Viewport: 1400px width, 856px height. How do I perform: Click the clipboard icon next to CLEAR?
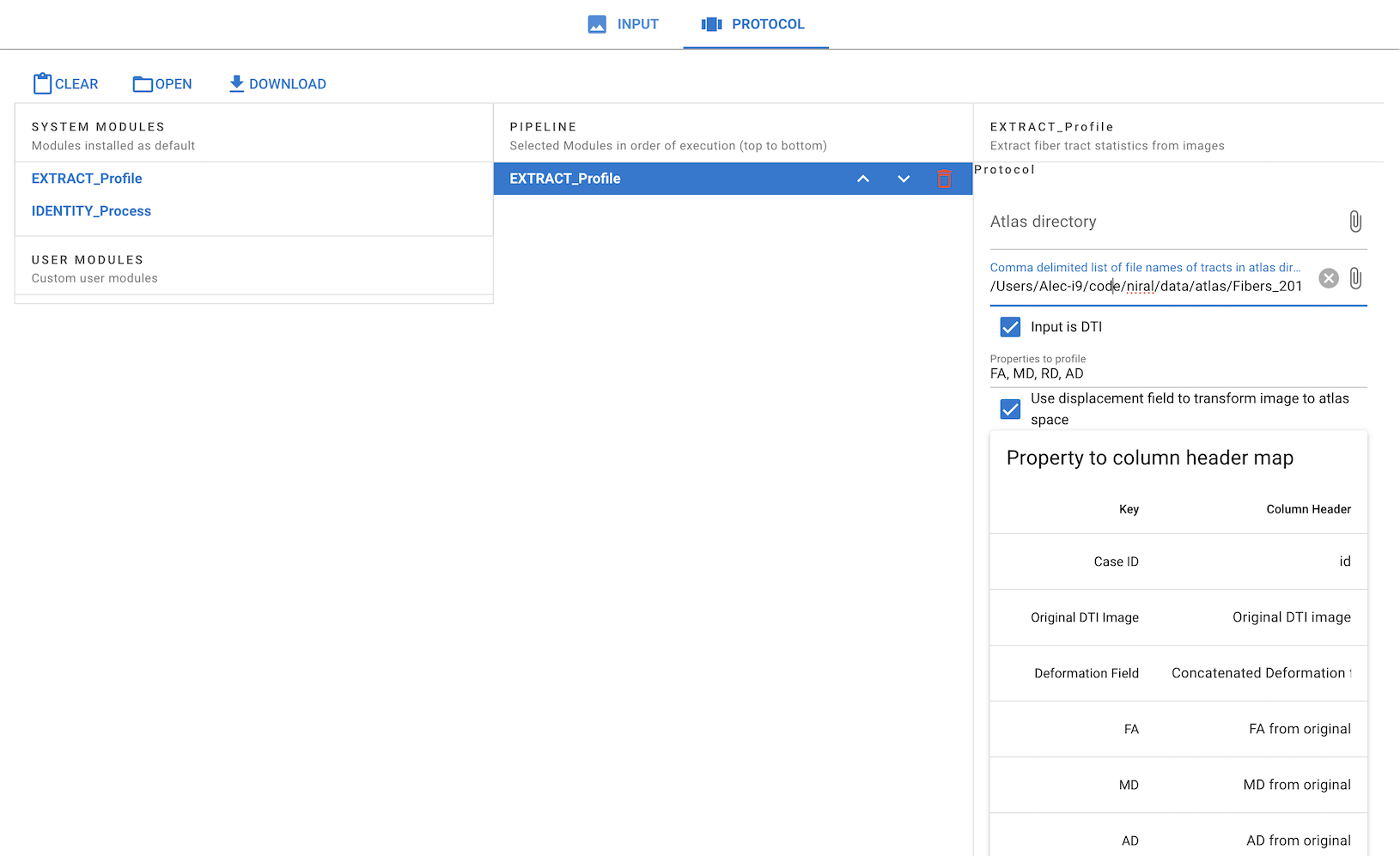point(42,83)
